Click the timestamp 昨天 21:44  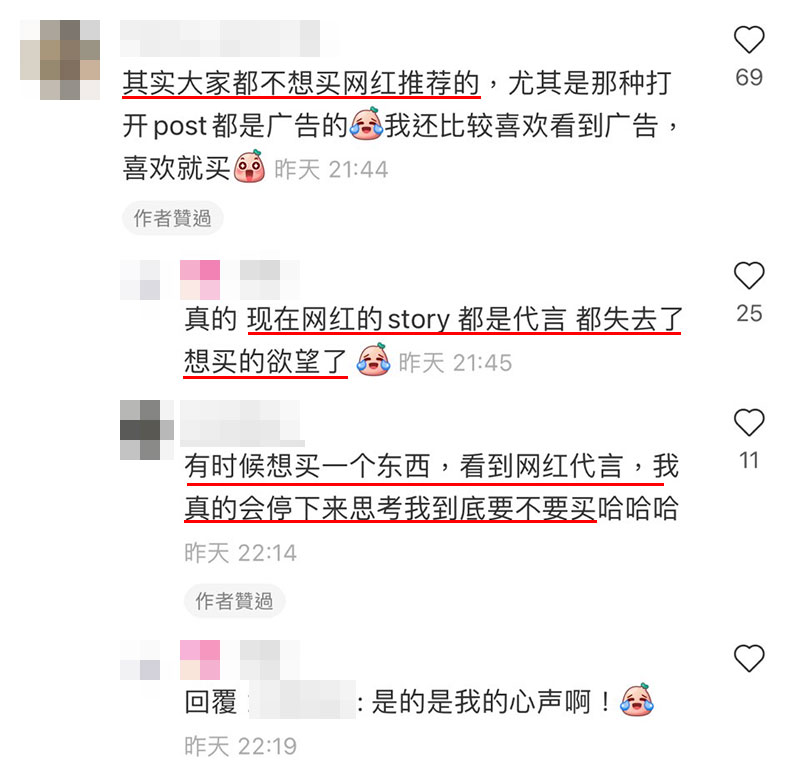332,169
